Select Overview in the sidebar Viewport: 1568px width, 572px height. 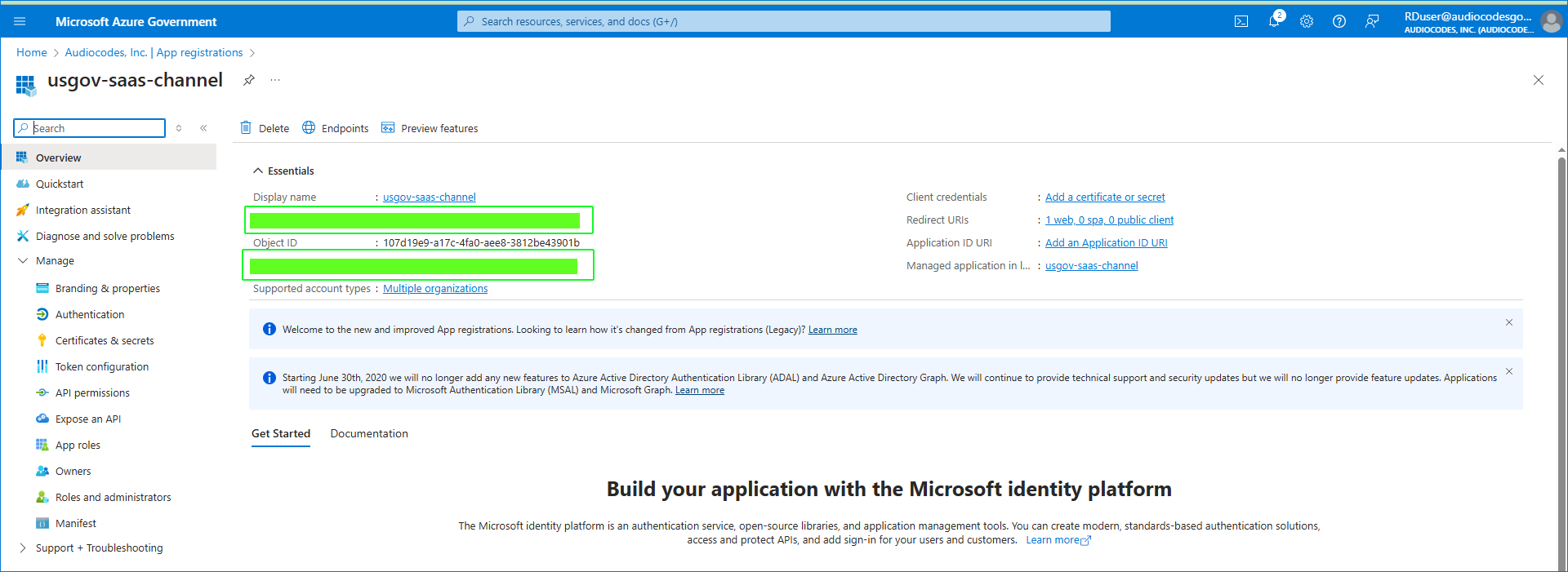(x=109, y=157)
